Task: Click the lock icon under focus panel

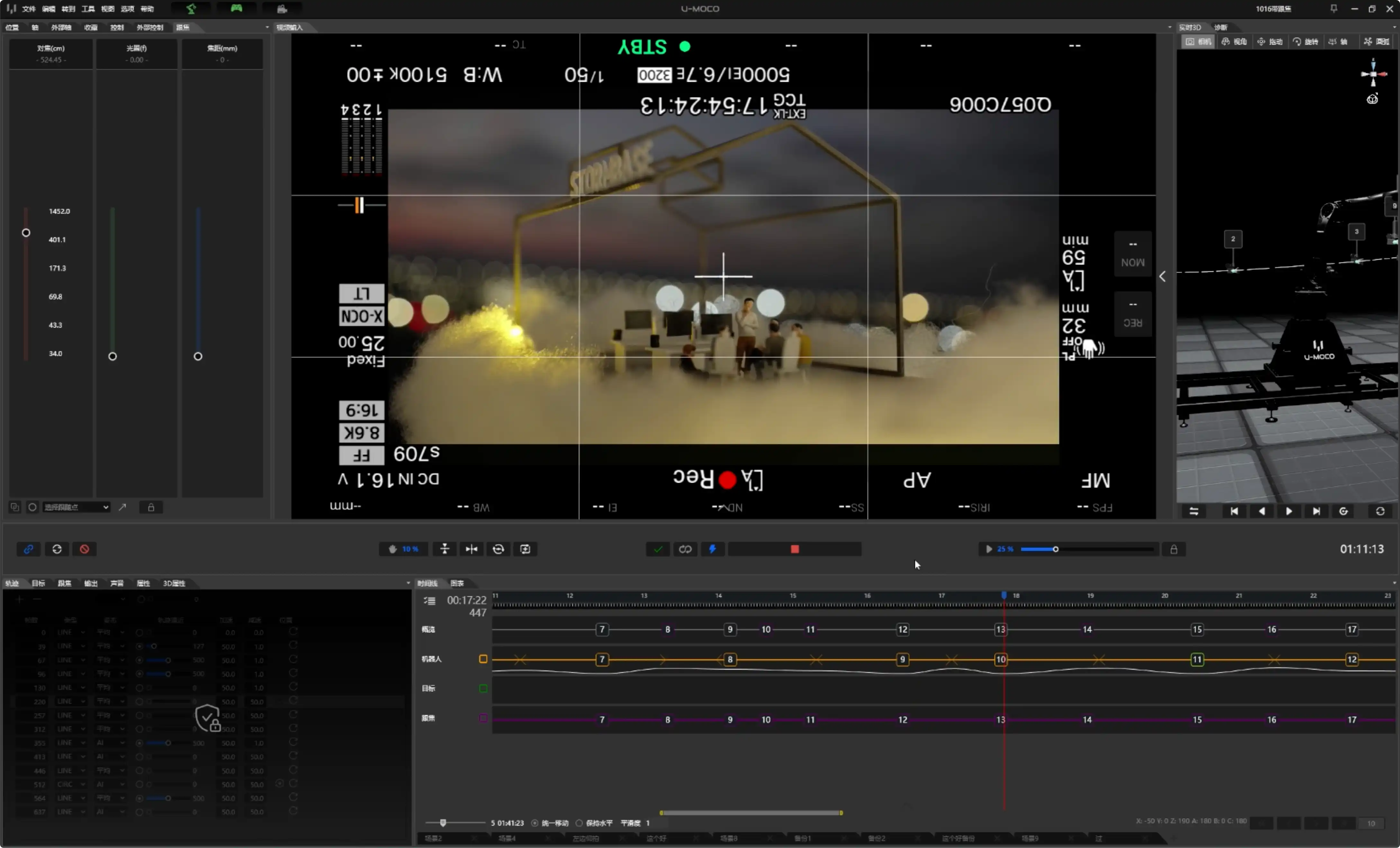Action: [151, 507]
